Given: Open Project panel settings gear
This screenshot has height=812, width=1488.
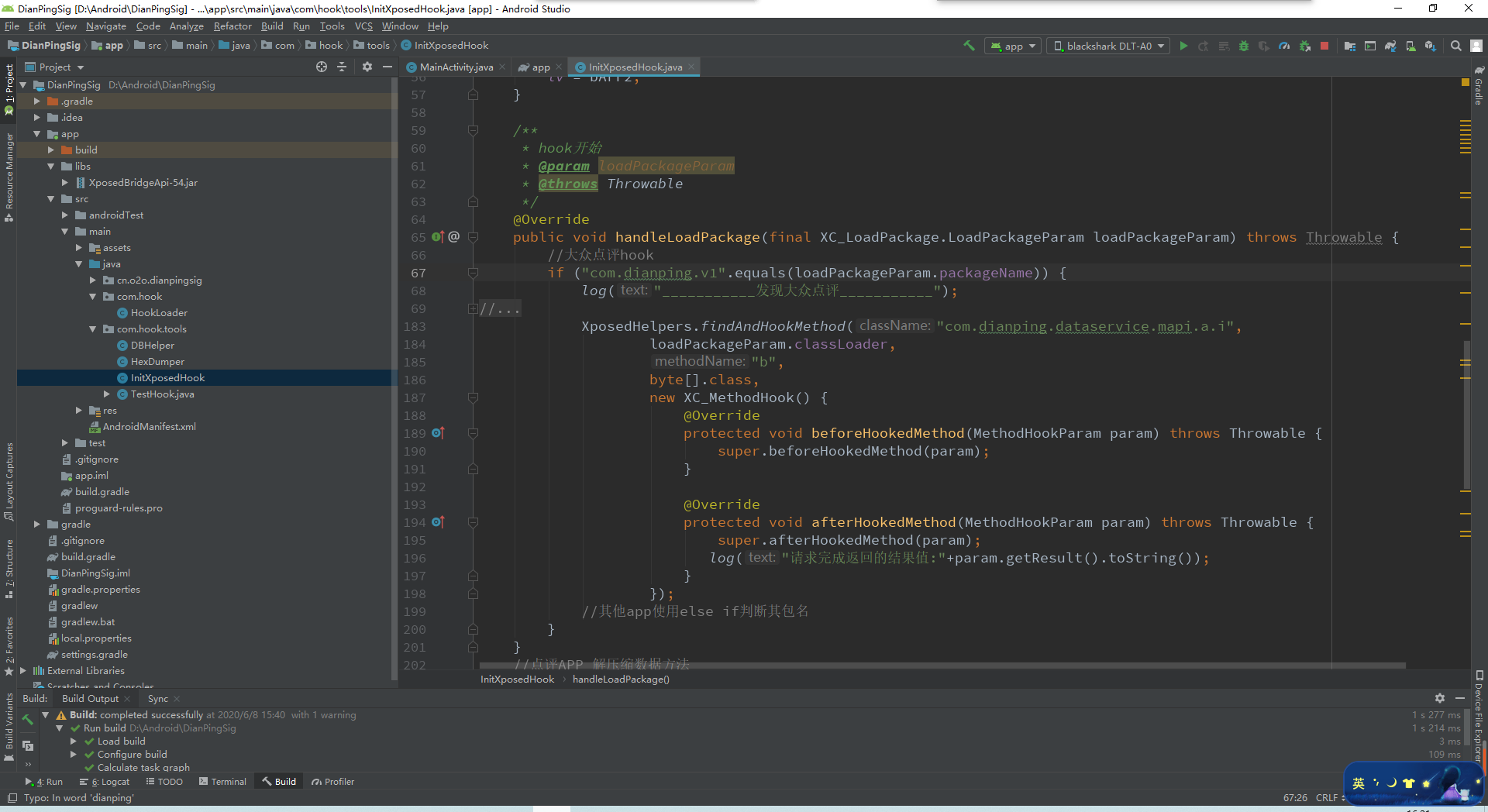Looking at the screenshot, I should pos(367,67).
